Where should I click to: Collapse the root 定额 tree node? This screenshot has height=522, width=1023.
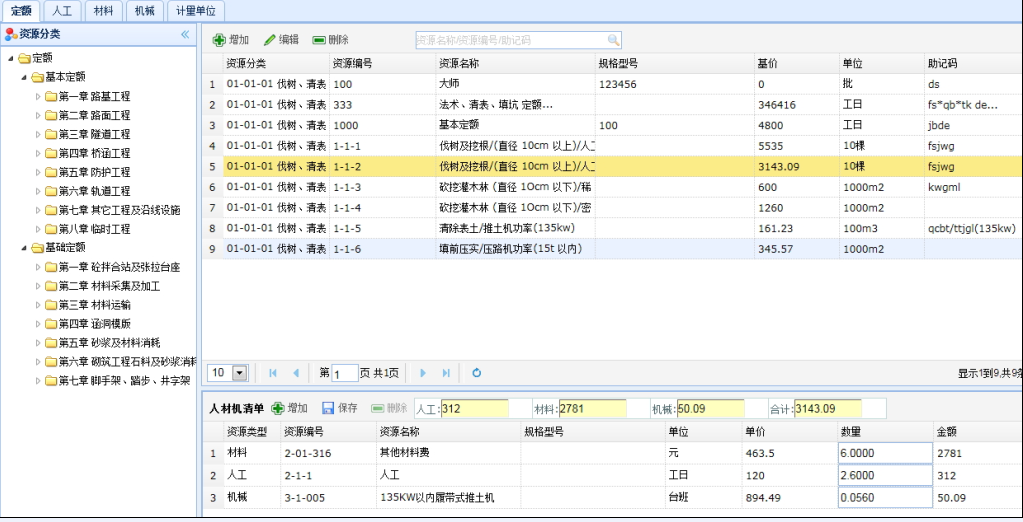[x=11, y=59]
